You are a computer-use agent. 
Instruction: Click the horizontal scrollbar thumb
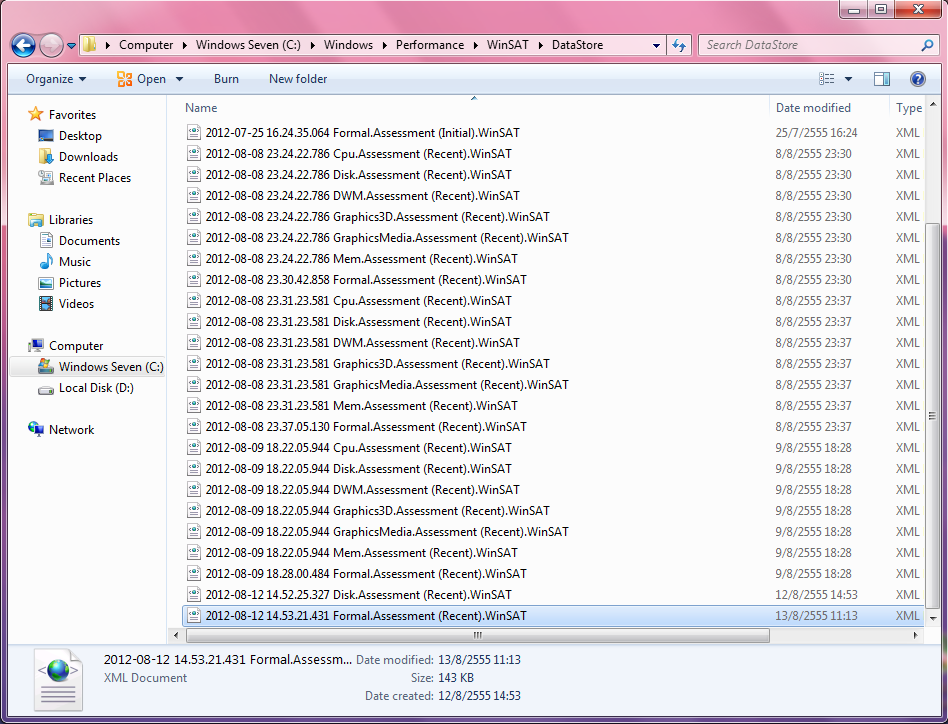(478, 635)
